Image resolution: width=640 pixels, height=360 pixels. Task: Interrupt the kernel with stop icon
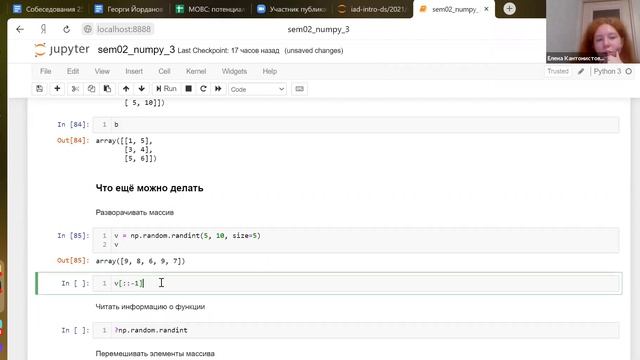[x=189, y=89]
